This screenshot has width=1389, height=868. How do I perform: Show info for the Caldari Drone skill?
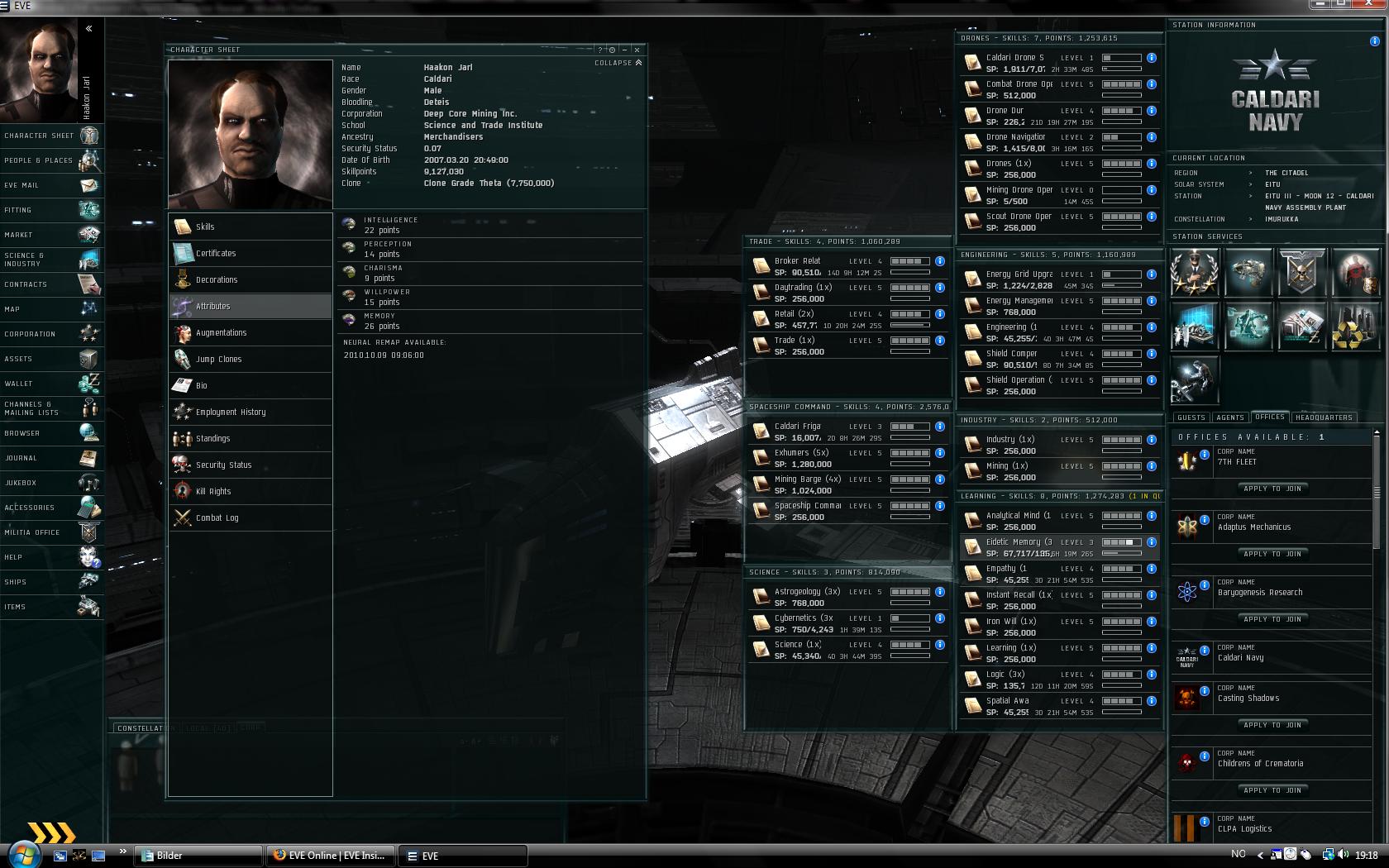(1152, 58)
